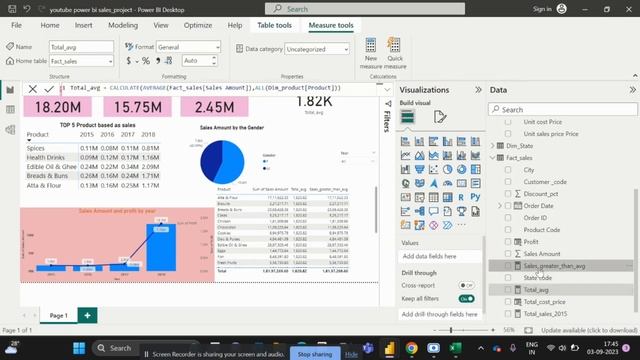Check the Profit measure checkbox
Screen dimensions: 640x360
pos(508,242)
